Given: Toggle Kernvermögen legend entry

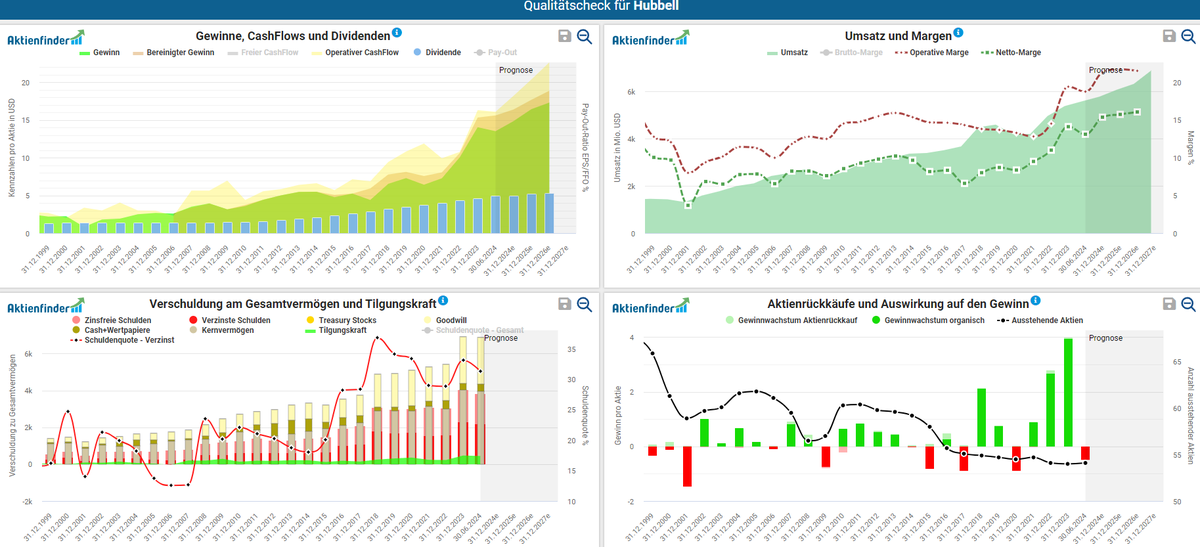Looking at the screenshot, I should click(222, 329).
